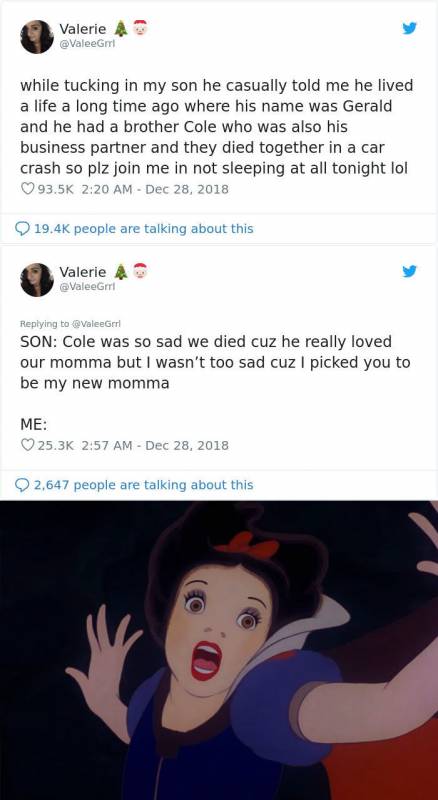The width and height of the screenshot is (438, 800).
Task: Visit the @ValeeGrrl handle under reply tweet name
Action: tap(87, 287)
